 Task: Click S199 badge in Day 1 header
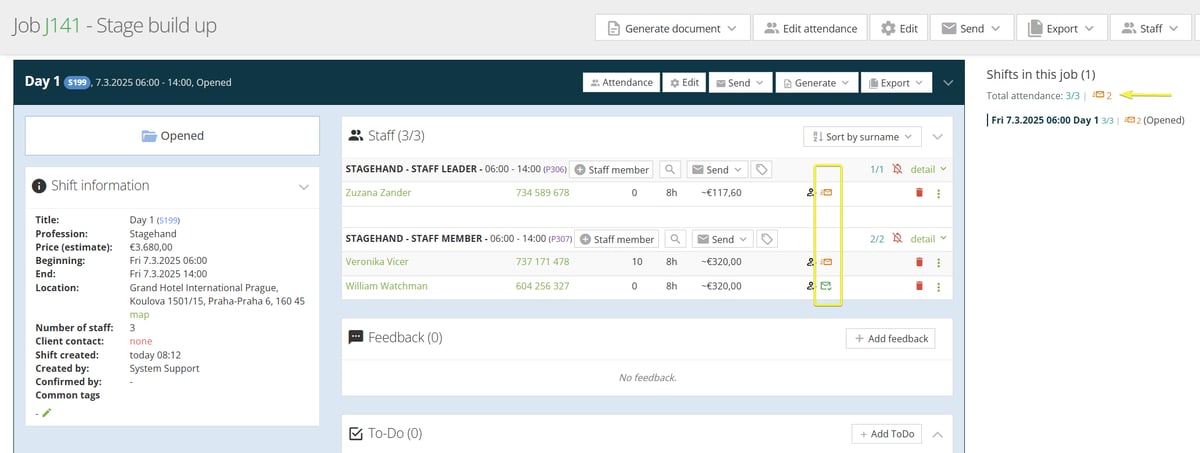point(77,83)
